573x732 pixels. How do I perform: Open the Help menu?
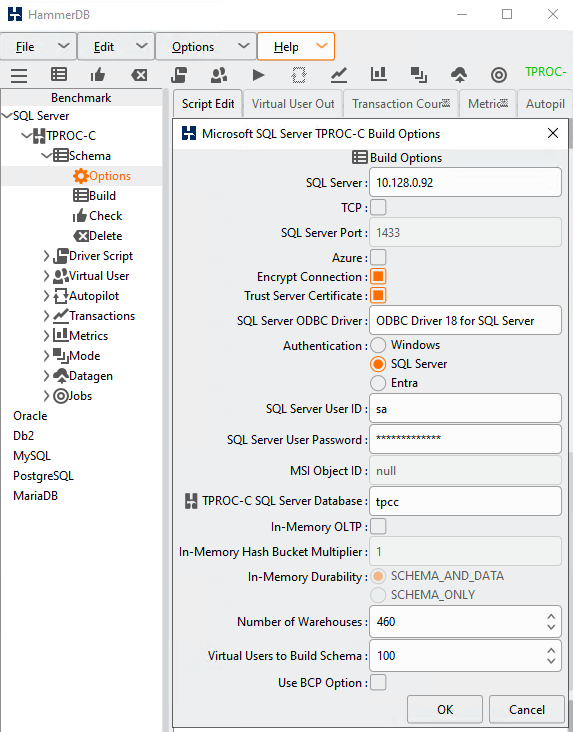coord(296,46)
